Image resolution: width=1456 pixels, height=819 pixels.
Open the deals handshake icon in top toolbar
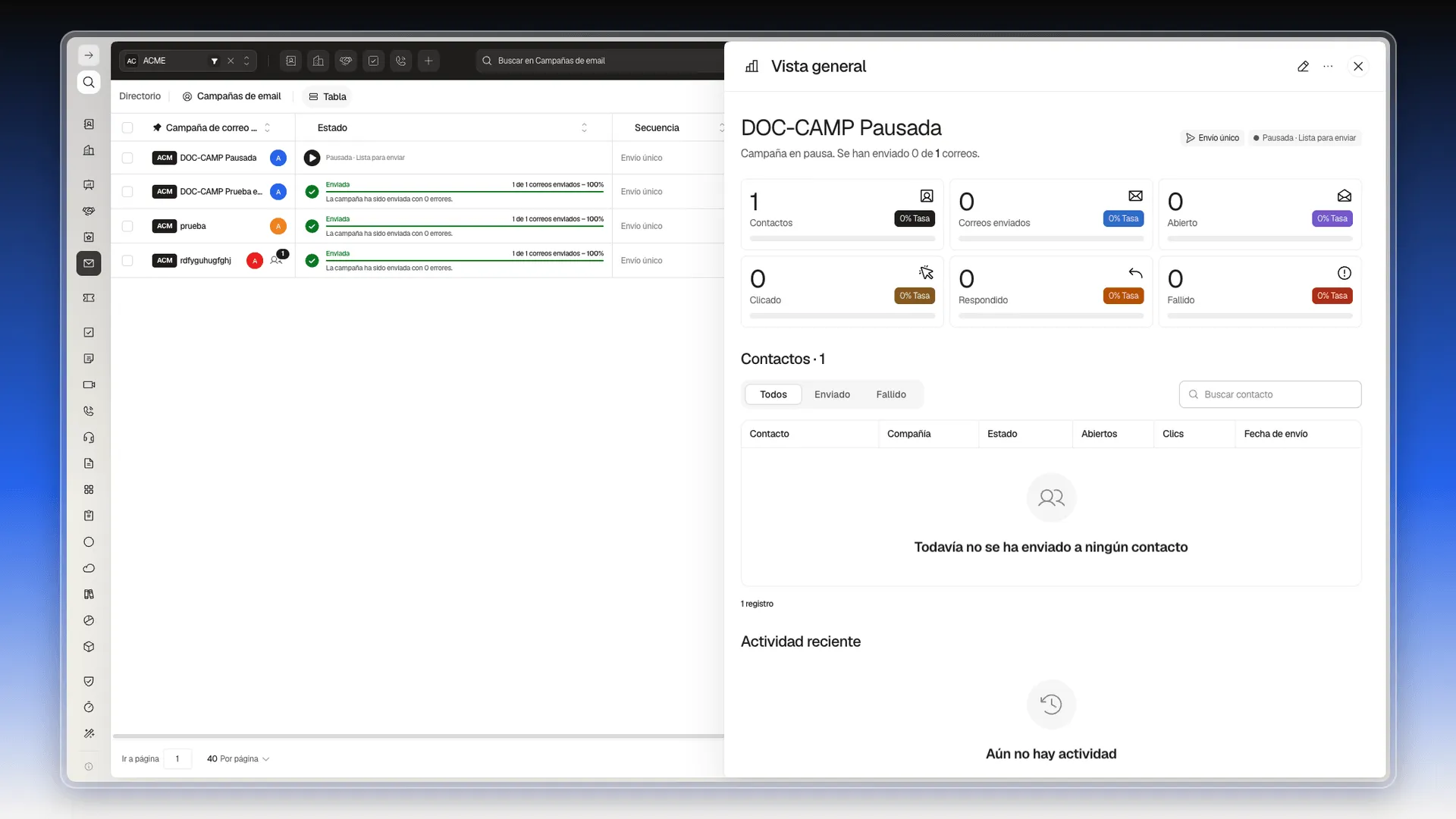[x=346, y=61]
